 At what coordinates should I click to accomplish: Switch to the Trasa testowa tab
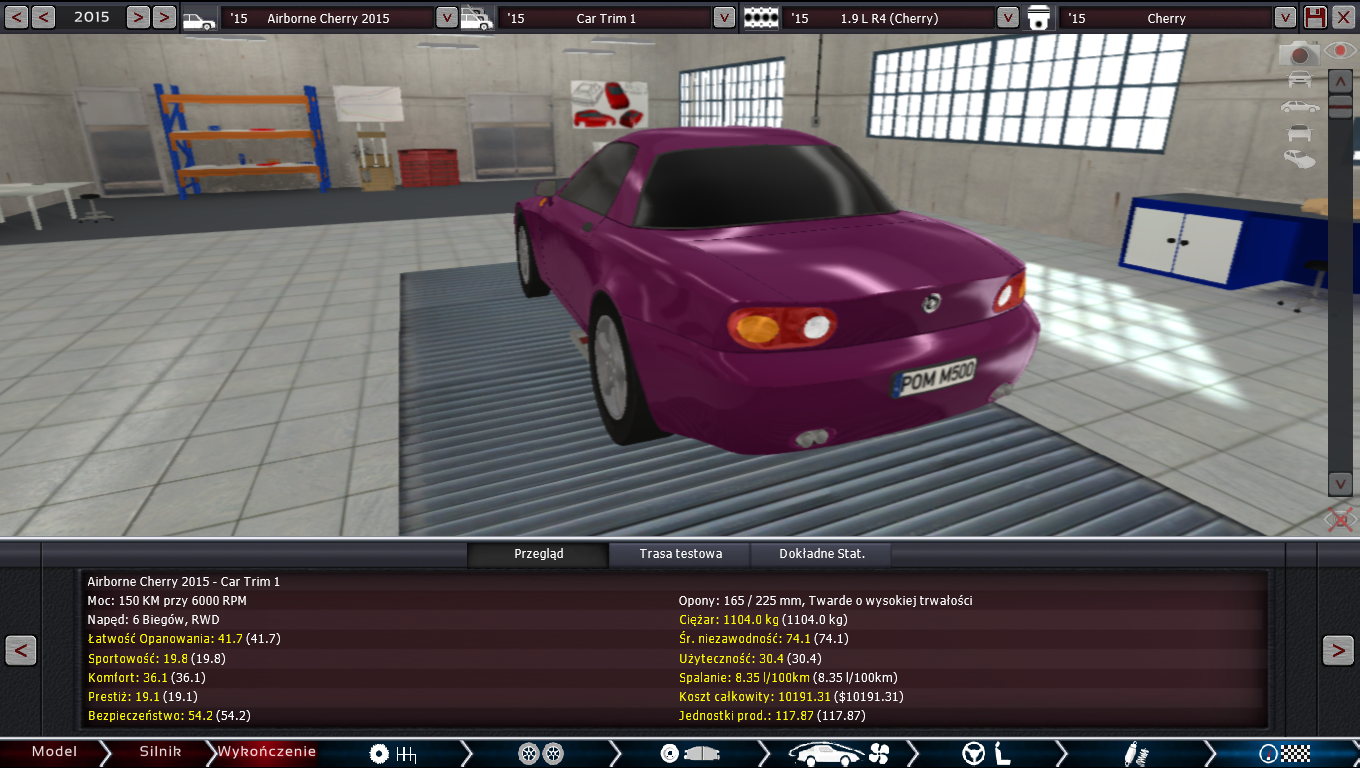click(680, 554)
